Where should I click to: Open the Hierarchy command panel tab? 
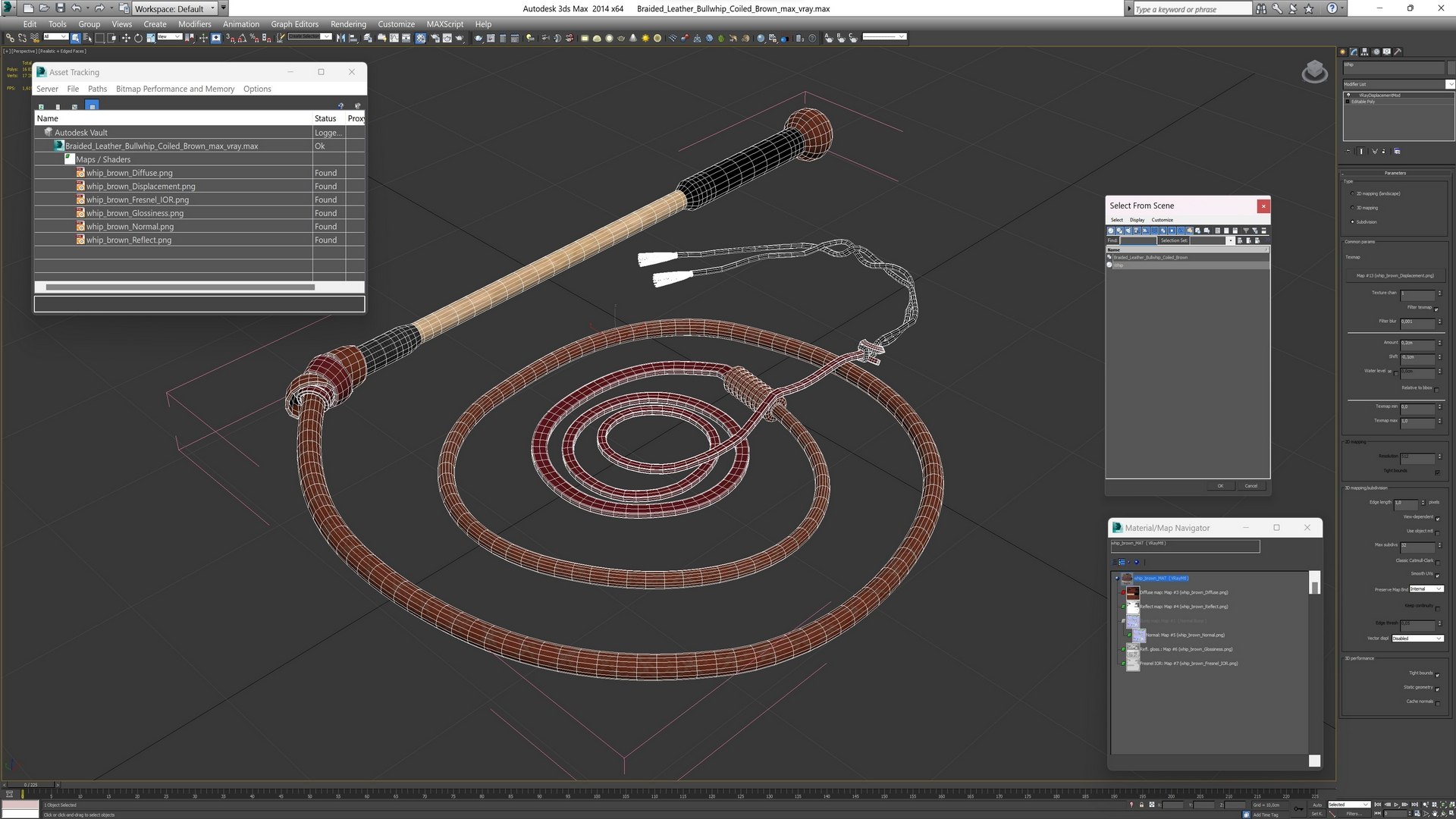tap(1365, 52)
